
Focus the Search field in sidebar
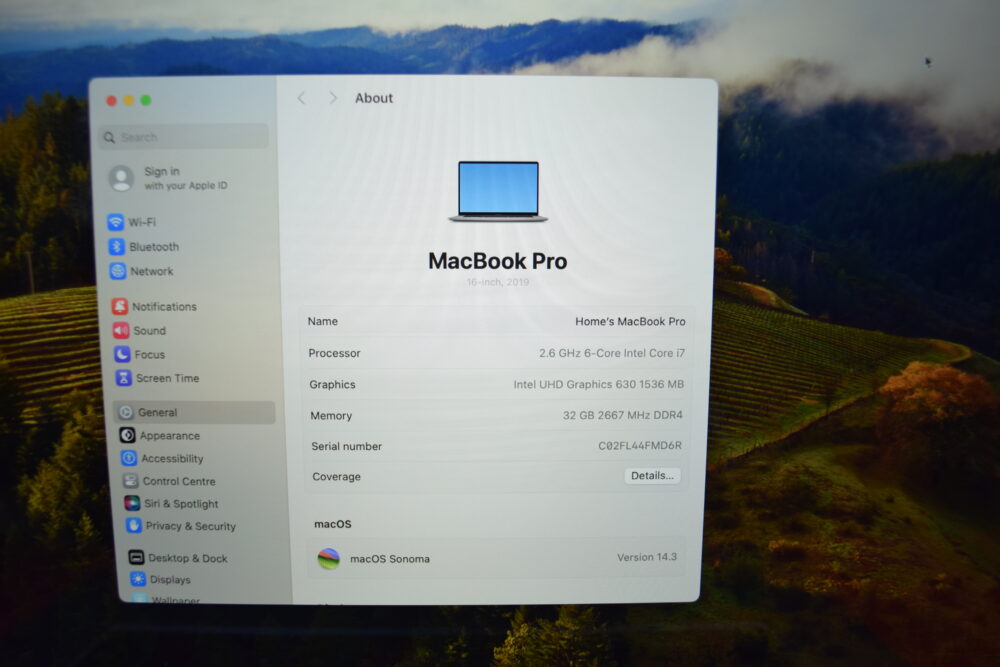point(184,137)
